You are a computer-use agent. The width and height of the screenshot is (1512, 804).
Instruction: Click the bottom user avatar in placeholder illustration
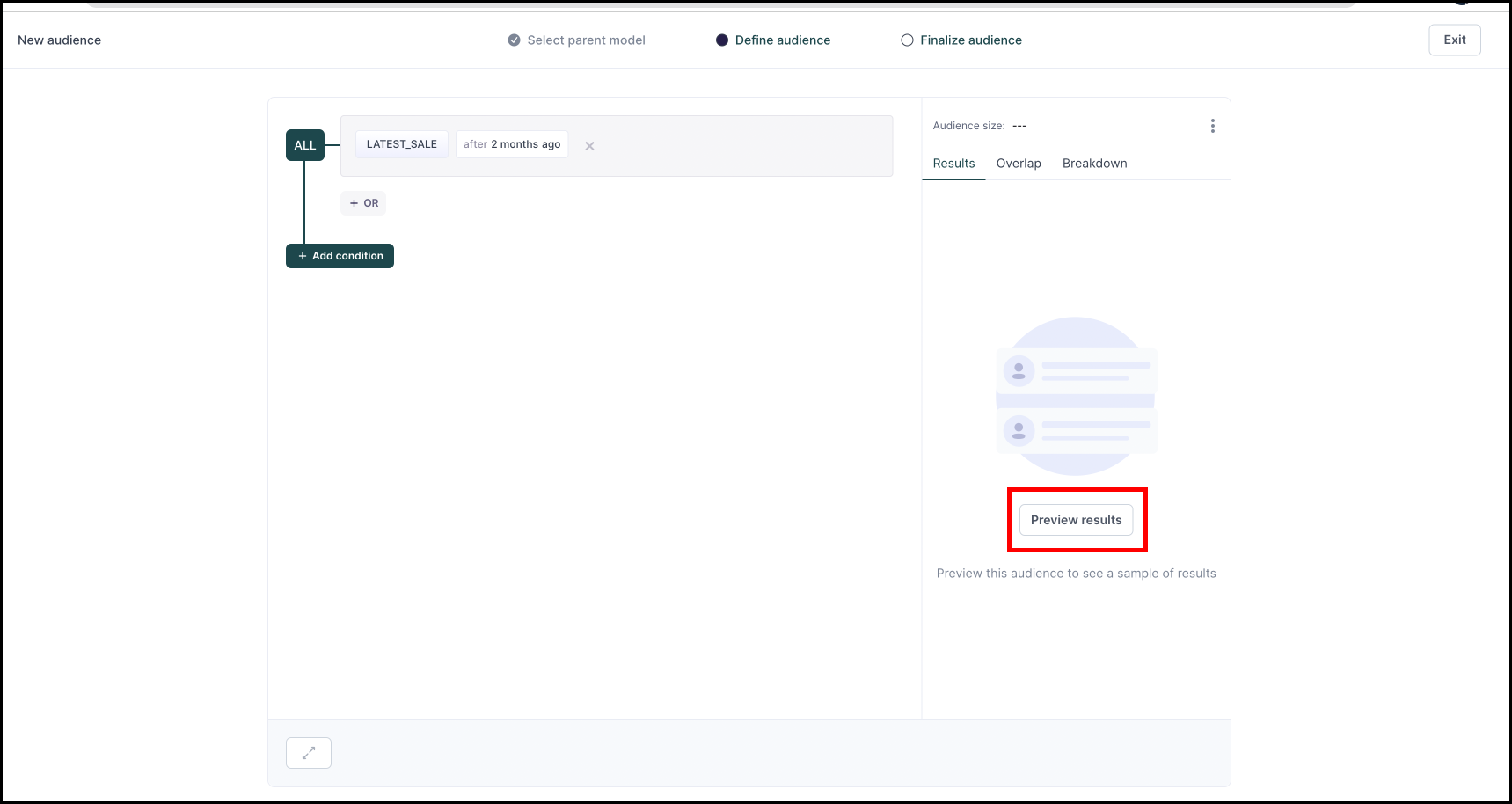pyautogui.click(x=1019, y=431)
